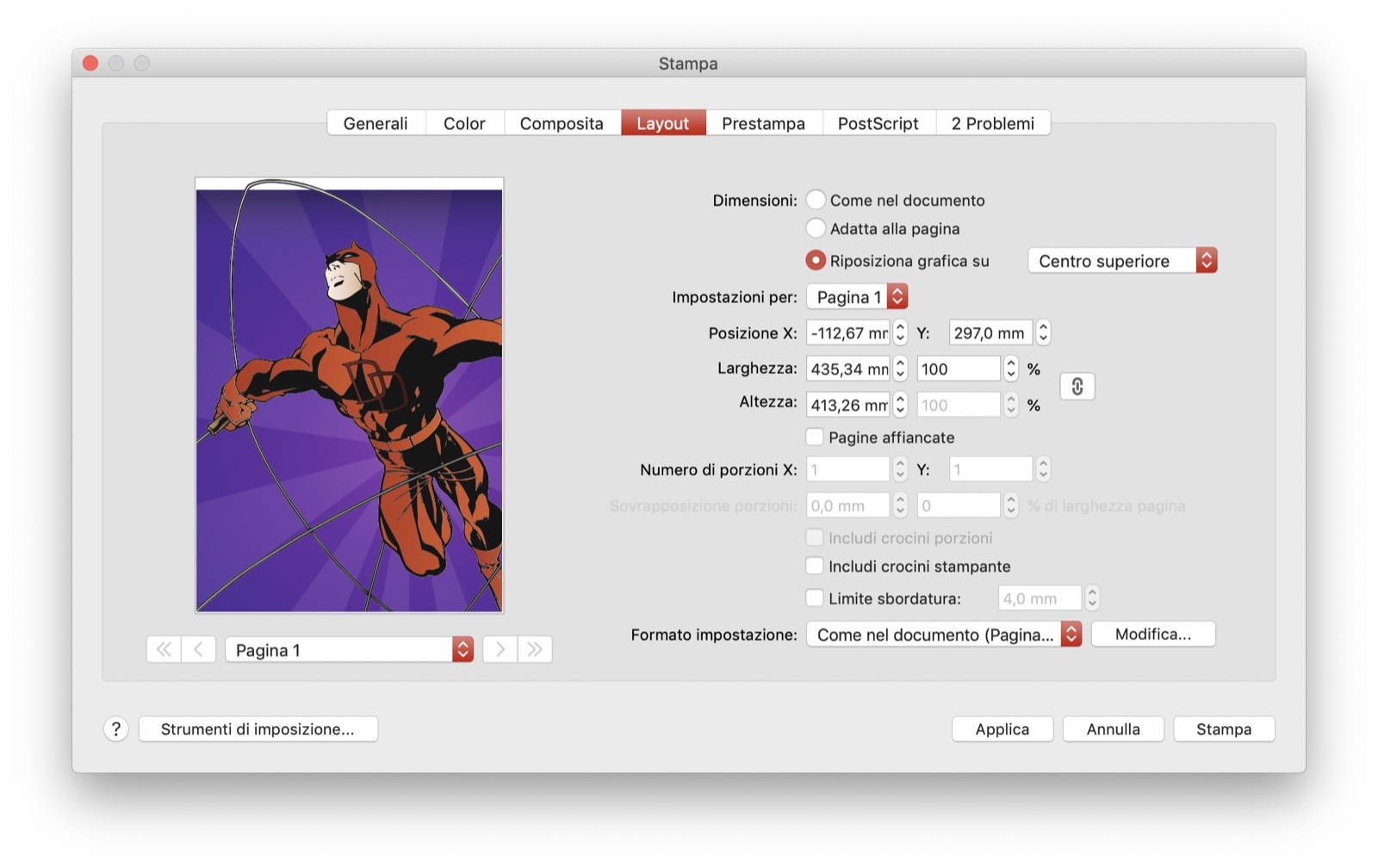This screenshot has height=868, width=1378.
Task: Go to previous page in preview
Action: pyautogui.click(x=198, y=649)
